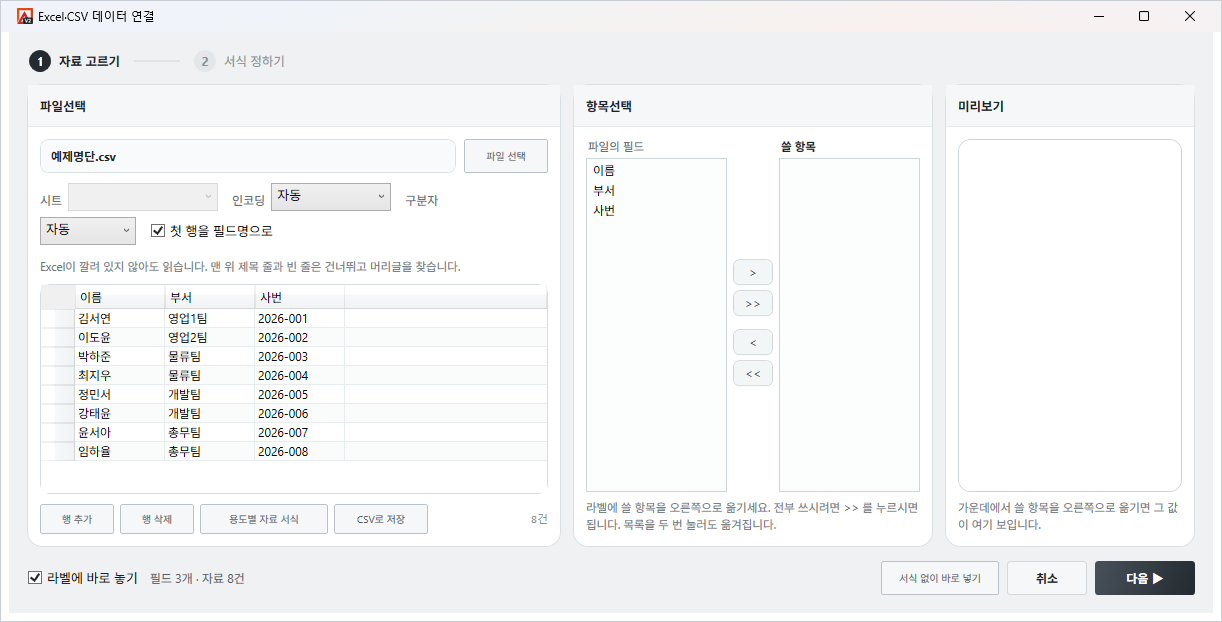Screen dimensions: 1222x622
Task: Click the 미리보기 preview box
Action: point(1070,315)
